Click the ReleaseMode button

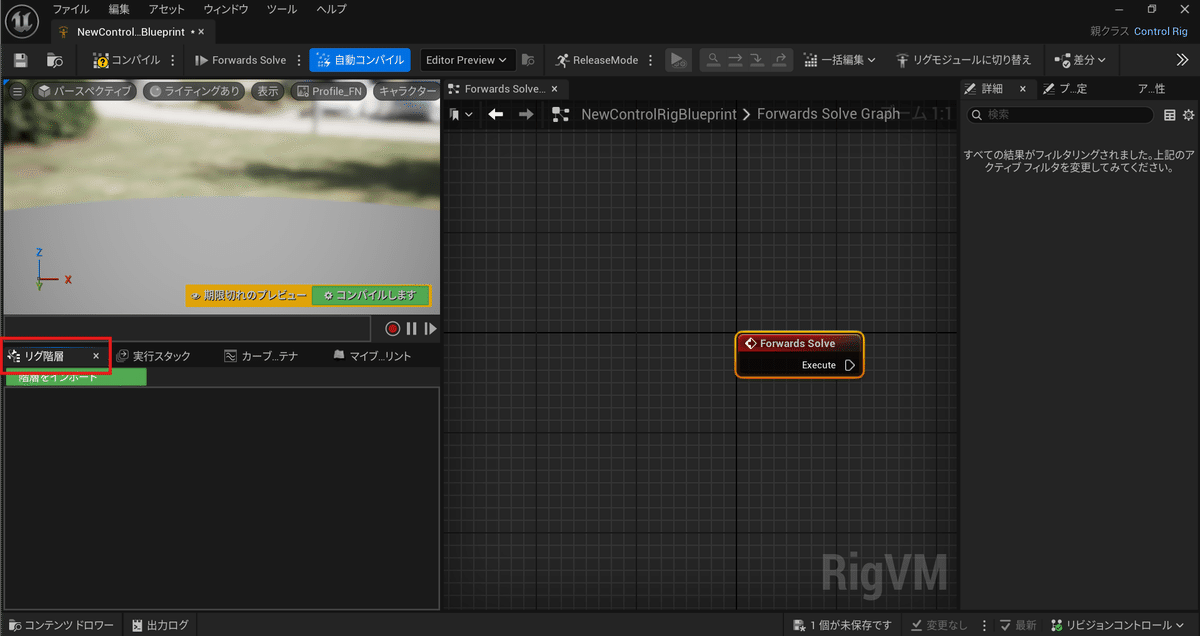(x=597, y=60)
